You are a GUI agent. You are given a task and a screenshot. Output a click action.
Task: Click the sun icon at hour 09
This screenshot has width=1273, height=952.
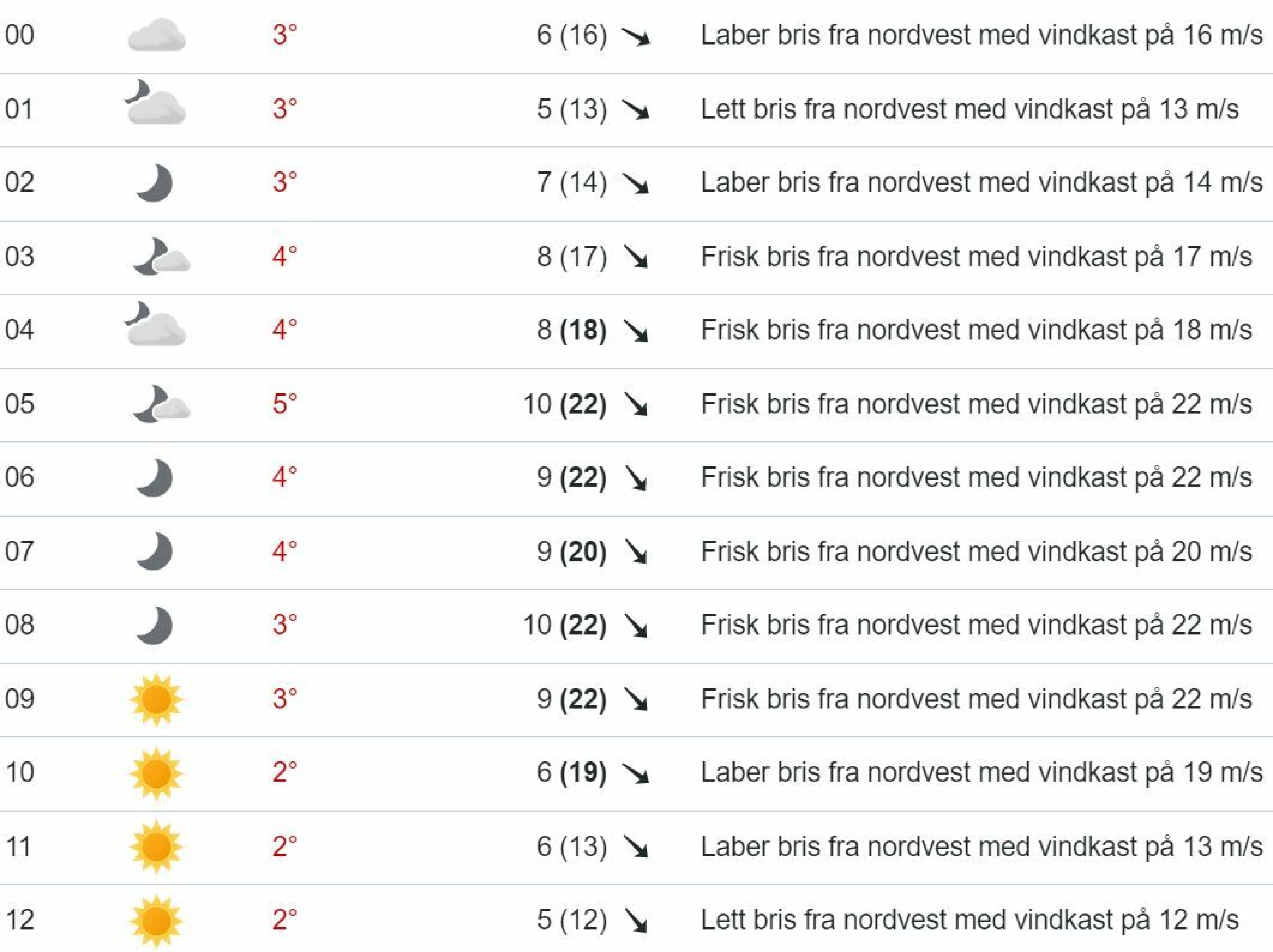[x=156, y=699]
